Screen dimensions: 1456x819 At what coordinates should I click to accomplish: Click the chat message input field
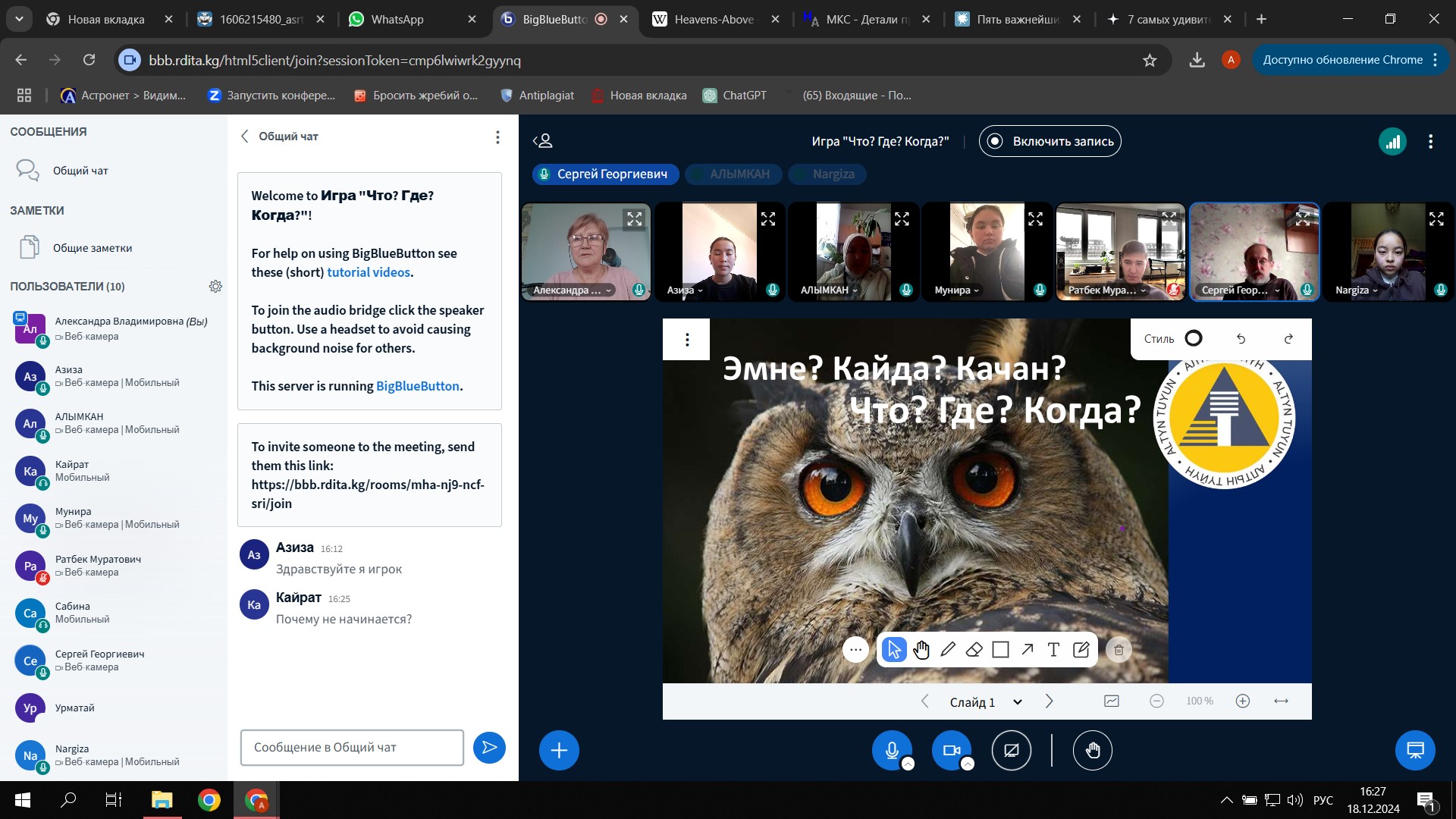(x=352, y=748)
